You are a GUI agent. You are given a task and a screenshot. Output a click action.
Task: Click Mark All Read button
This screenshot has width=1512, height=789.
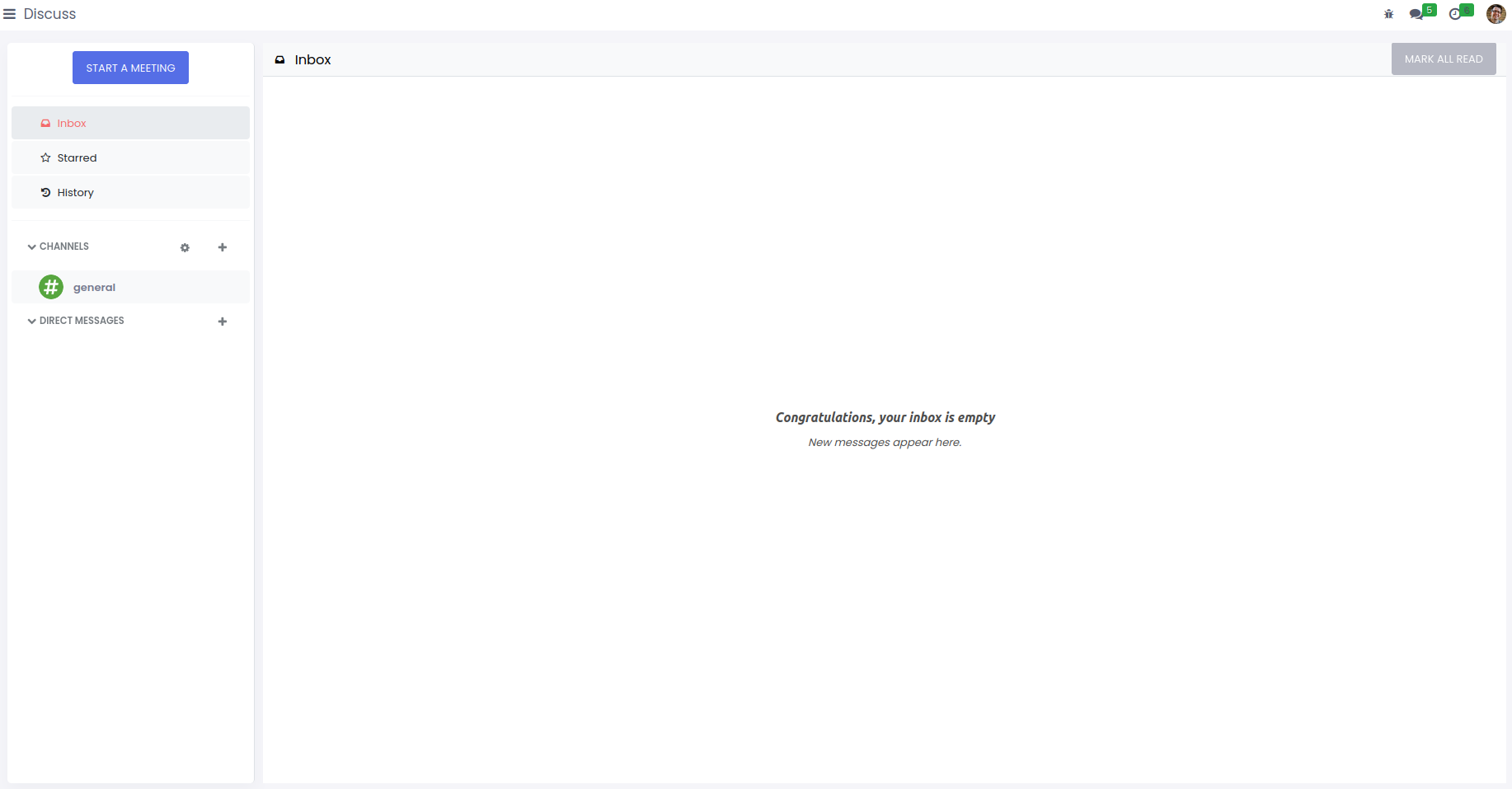pos(1443,59)
